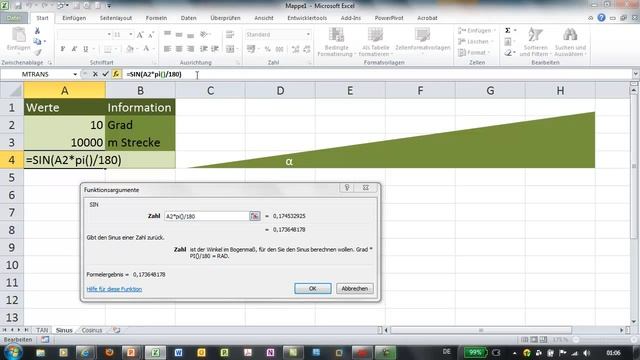Open Sortieren und Filtern

(535, 42)
